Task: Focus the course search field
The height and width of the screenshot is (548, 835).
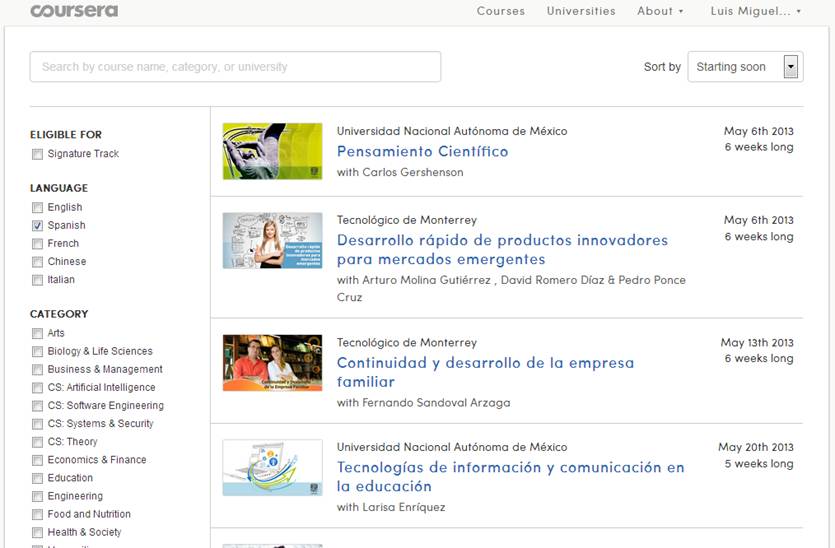Action: (235, 67)
